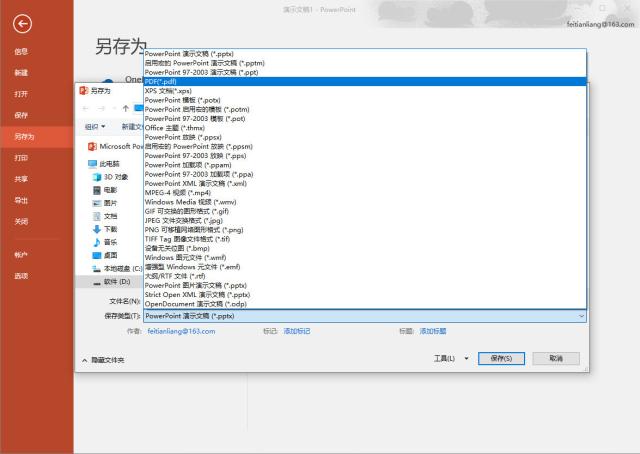The width and height of the screenshot is (640, 454).
Task: Select PowerPoint 97-2003 加载项 (*.ppa)
Action: [365, 174]
